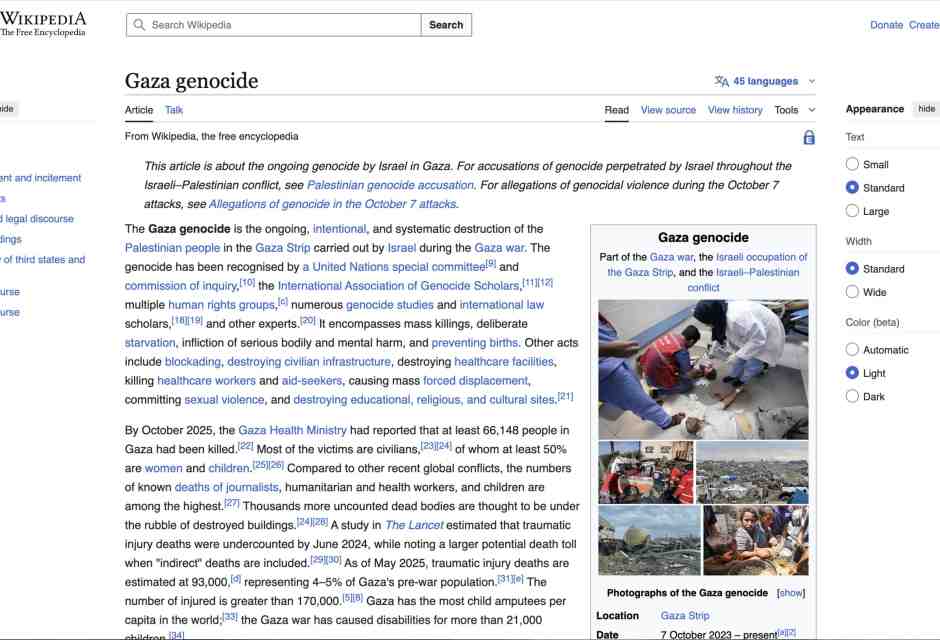Select Light color mode
The height and width of the screenshot is (640, 940).
(852, 373)
